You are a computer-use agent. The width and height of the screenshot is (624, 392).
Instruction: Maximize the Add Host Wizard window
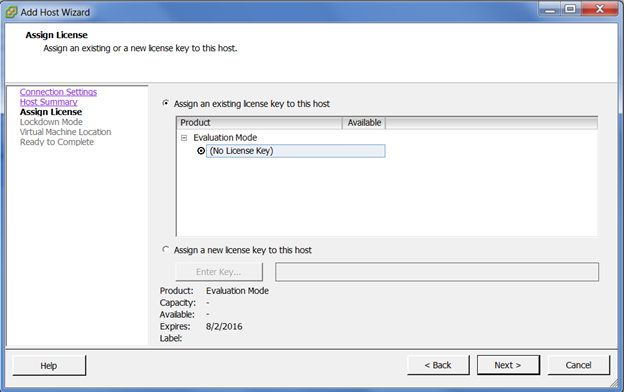571,9
